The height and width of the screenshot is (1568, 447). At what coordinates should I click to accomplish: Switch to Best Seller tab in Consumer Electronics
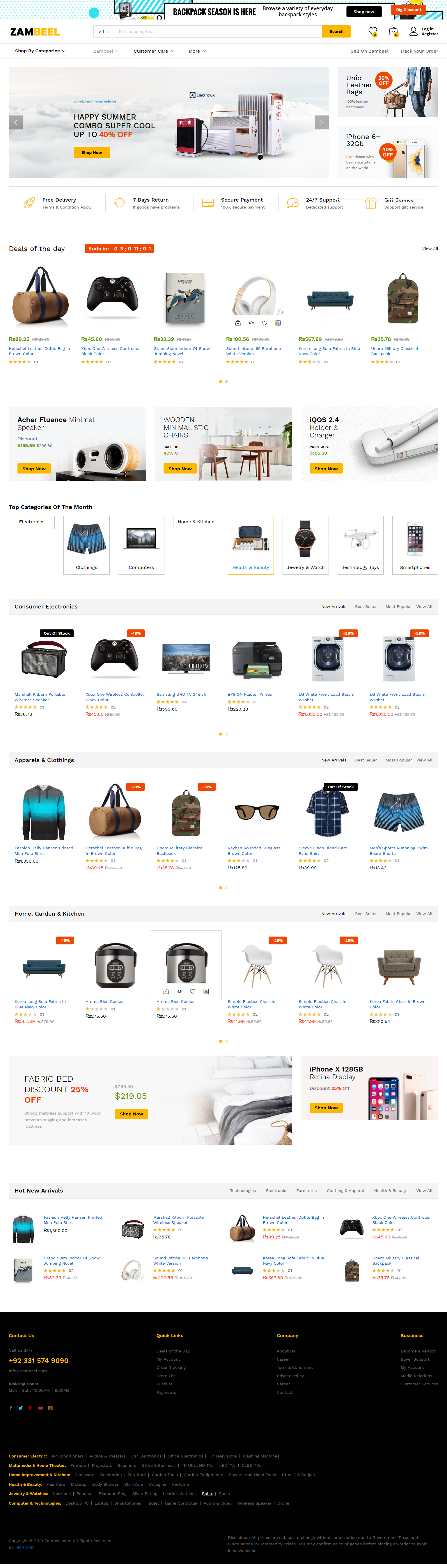pyautogui.click(x=366, y=606)
